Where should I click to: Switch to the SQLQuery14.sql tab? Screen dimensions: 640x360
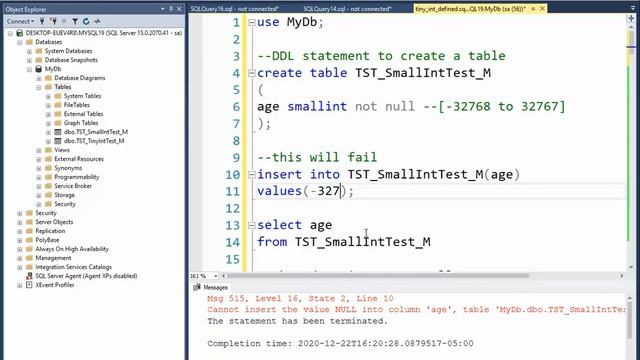tap(347, 9)
